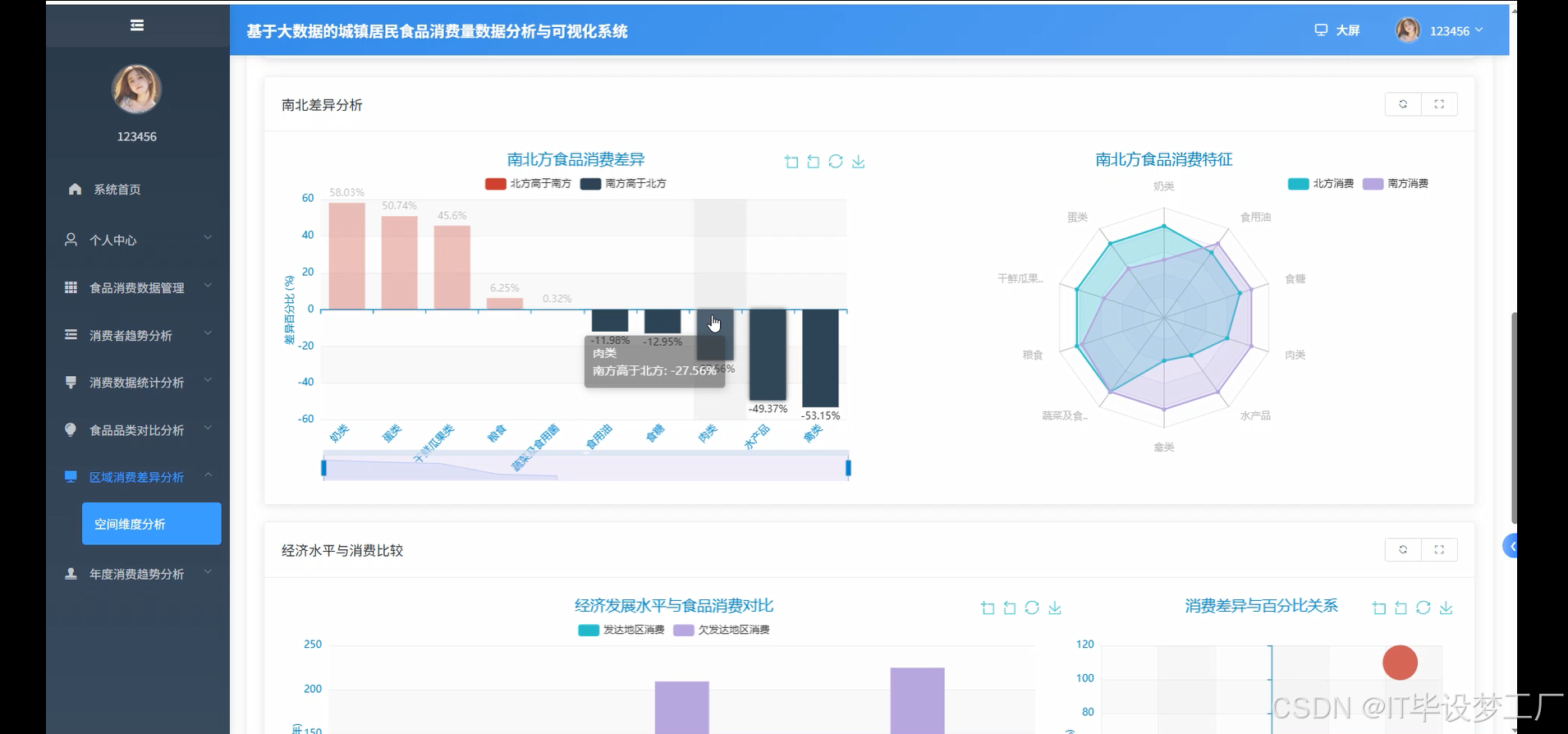Click 食用油 label on radar chart
Viewport: 1568px width, 734px height.
pyautogui.click(x=1255, y=218)
